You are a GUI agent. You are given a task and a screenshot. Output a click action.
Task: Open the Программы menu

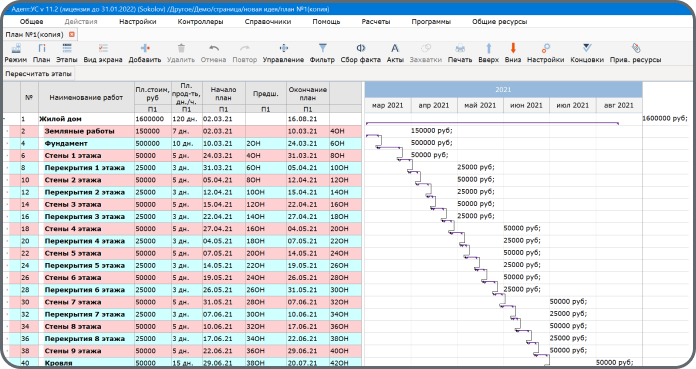(431, 21)
